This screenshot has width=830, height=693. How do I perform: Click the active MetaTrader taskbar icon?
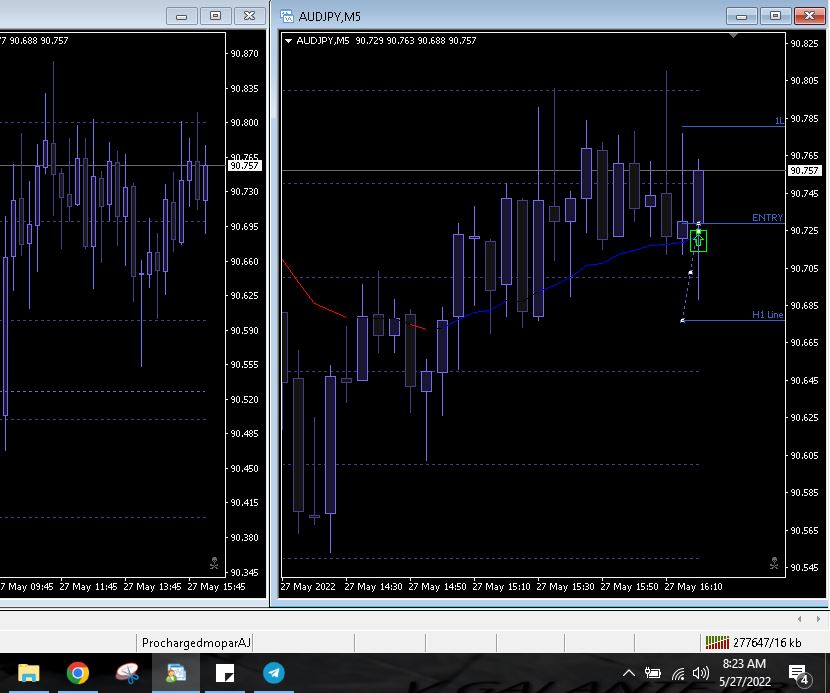(x=175, y=673)
